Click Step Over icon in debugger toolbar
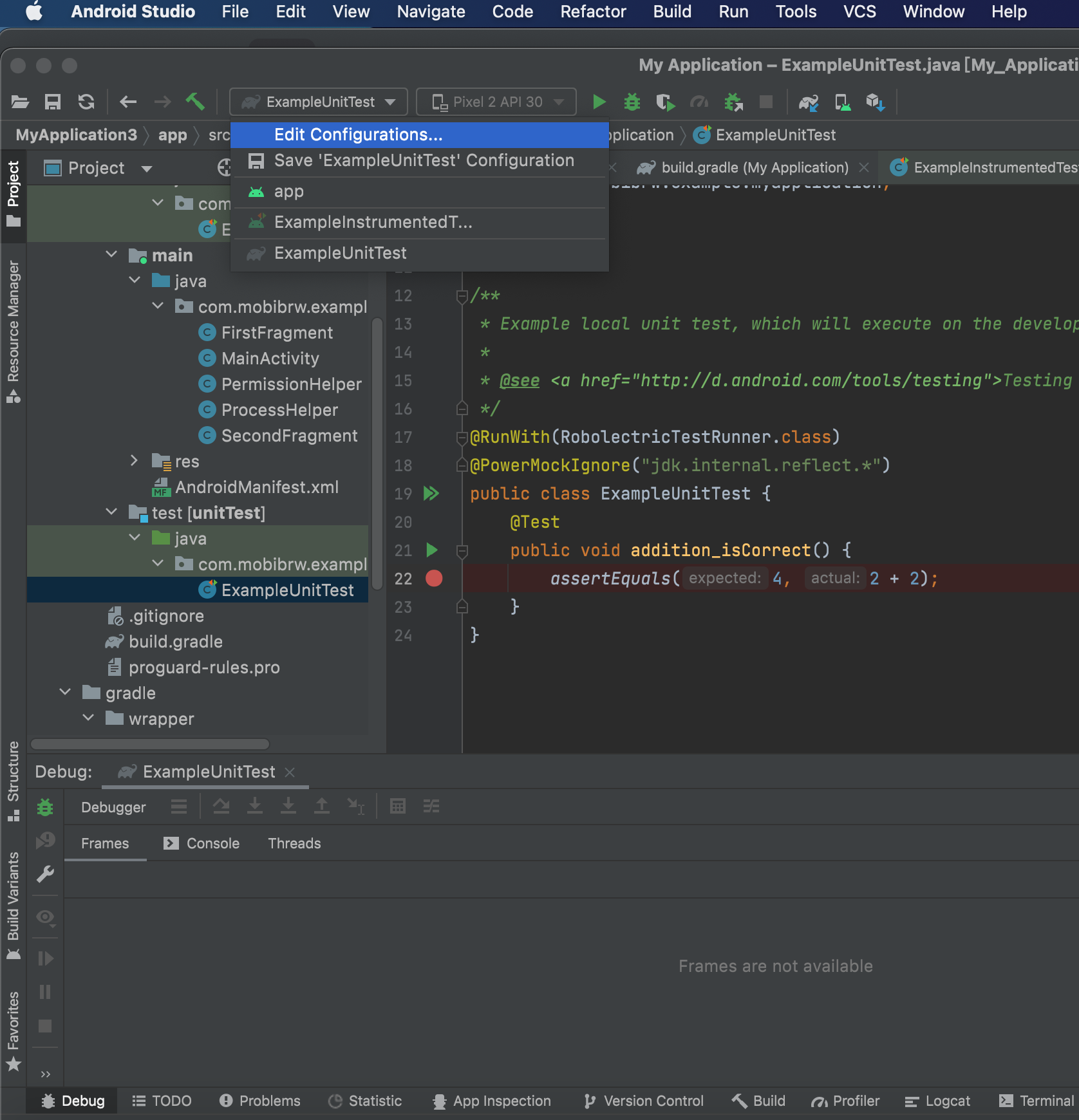Image resolution: width=1079 pixels, height=1120 pixels. point(221,806)
